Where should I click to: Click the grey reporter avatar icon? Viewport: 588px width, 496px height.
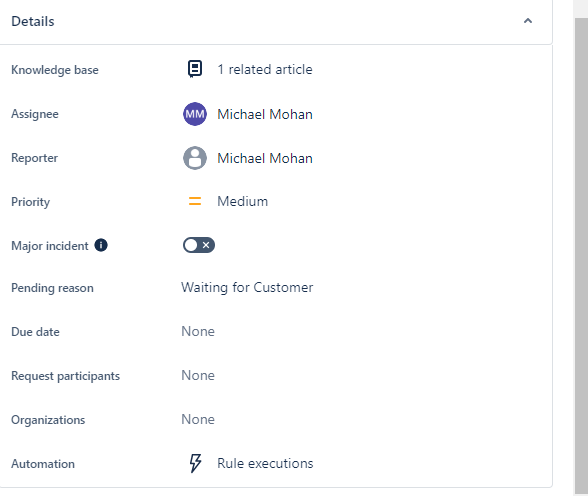tap(195, 158)
